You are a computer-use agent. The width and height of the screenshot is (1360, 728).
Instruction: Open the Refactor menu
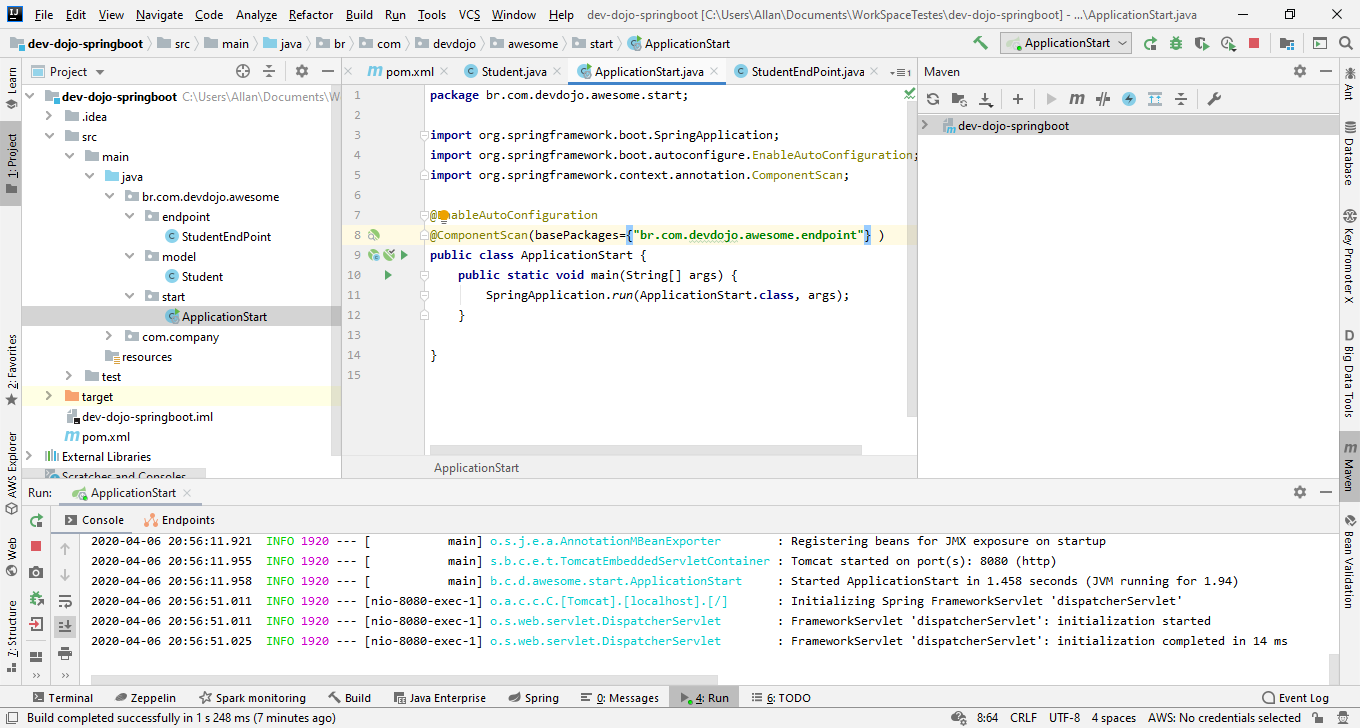point(311,15)
